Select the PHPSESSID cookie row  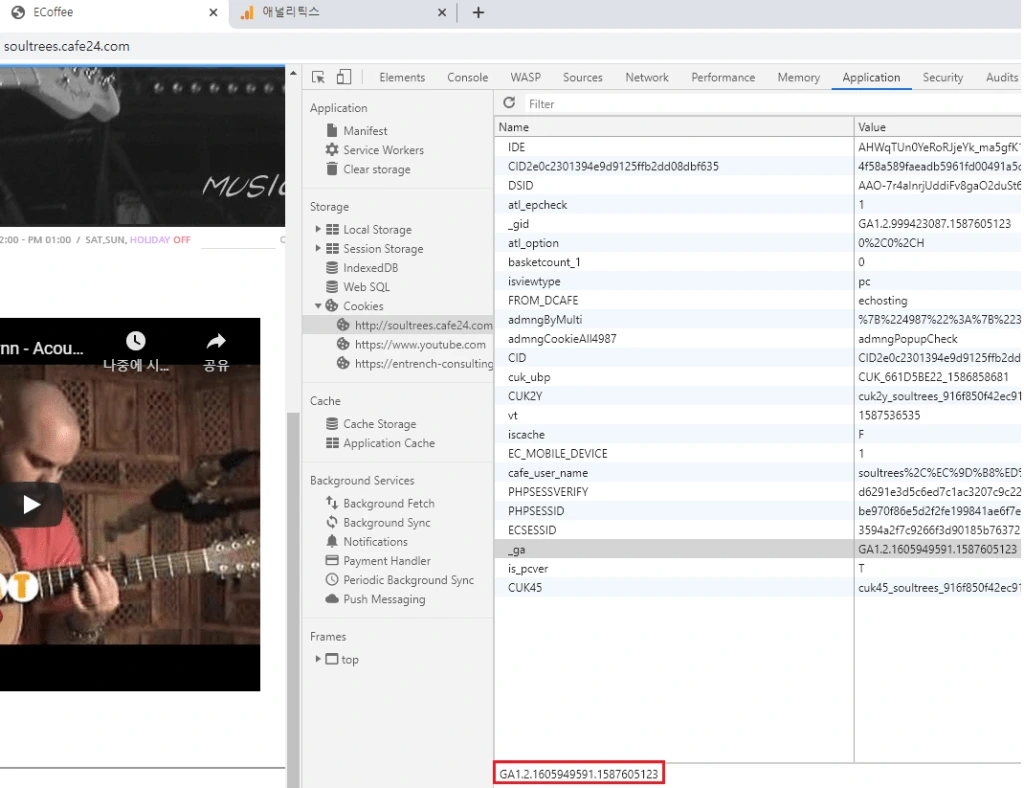tap(758, 511)
